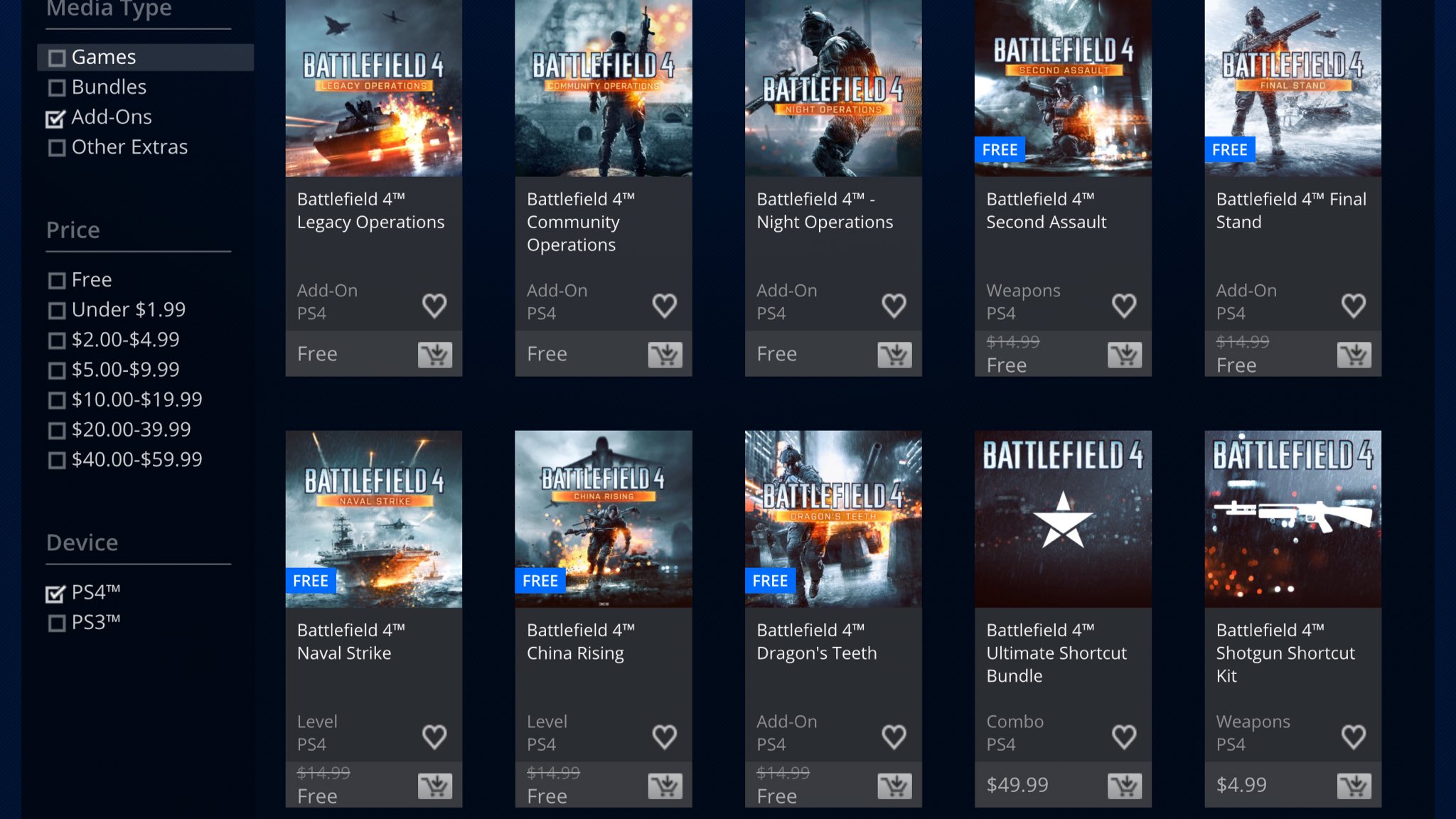Add Dragon's Teeth to wishlist with heart

point(894,737)
